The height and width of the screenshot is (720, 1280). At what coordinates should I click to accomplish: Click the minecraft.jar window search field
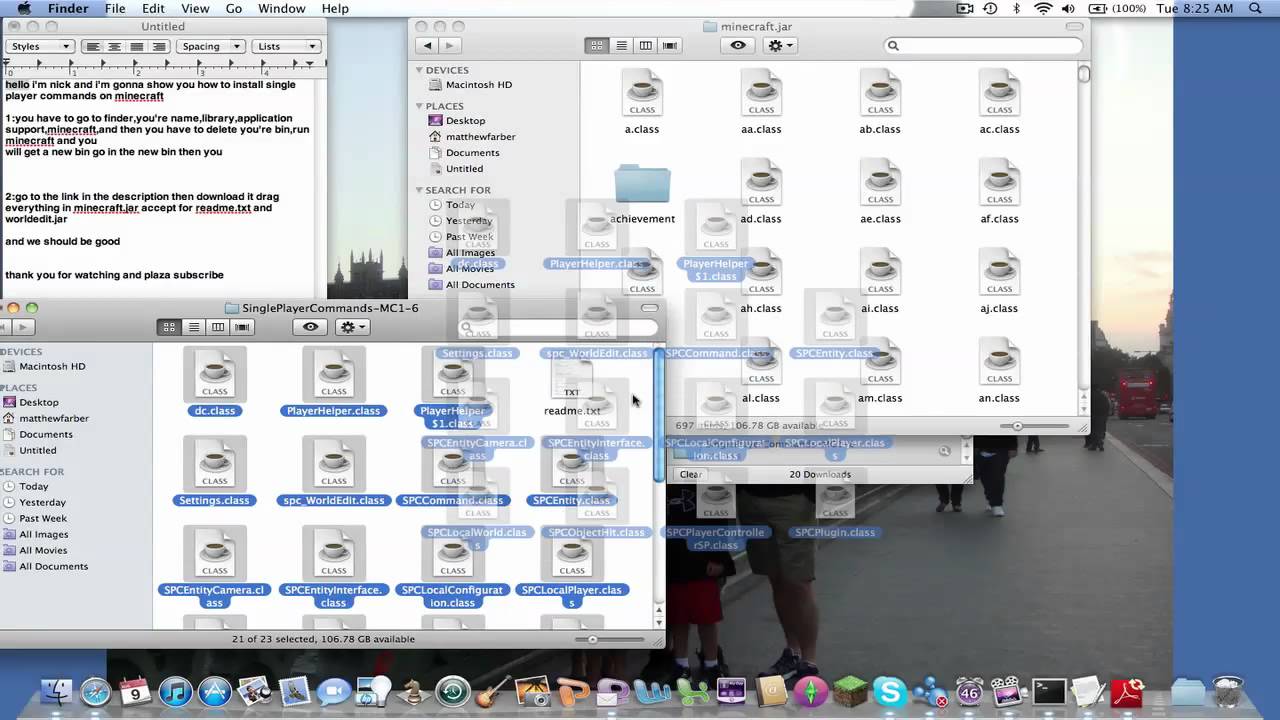point(984,45)
